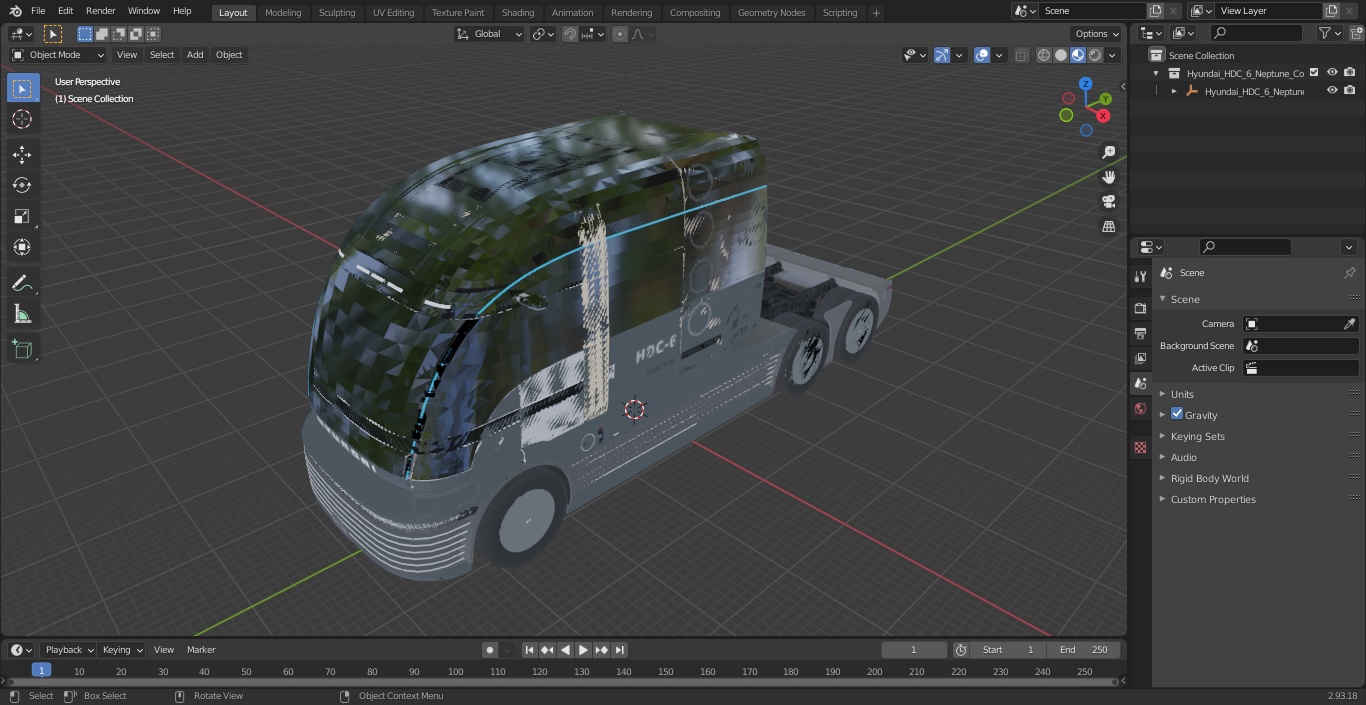The width and height of the screenshot is (1366, 705).
Task: Pin the Scene properties panel
Action: [x=1349, y=273]
